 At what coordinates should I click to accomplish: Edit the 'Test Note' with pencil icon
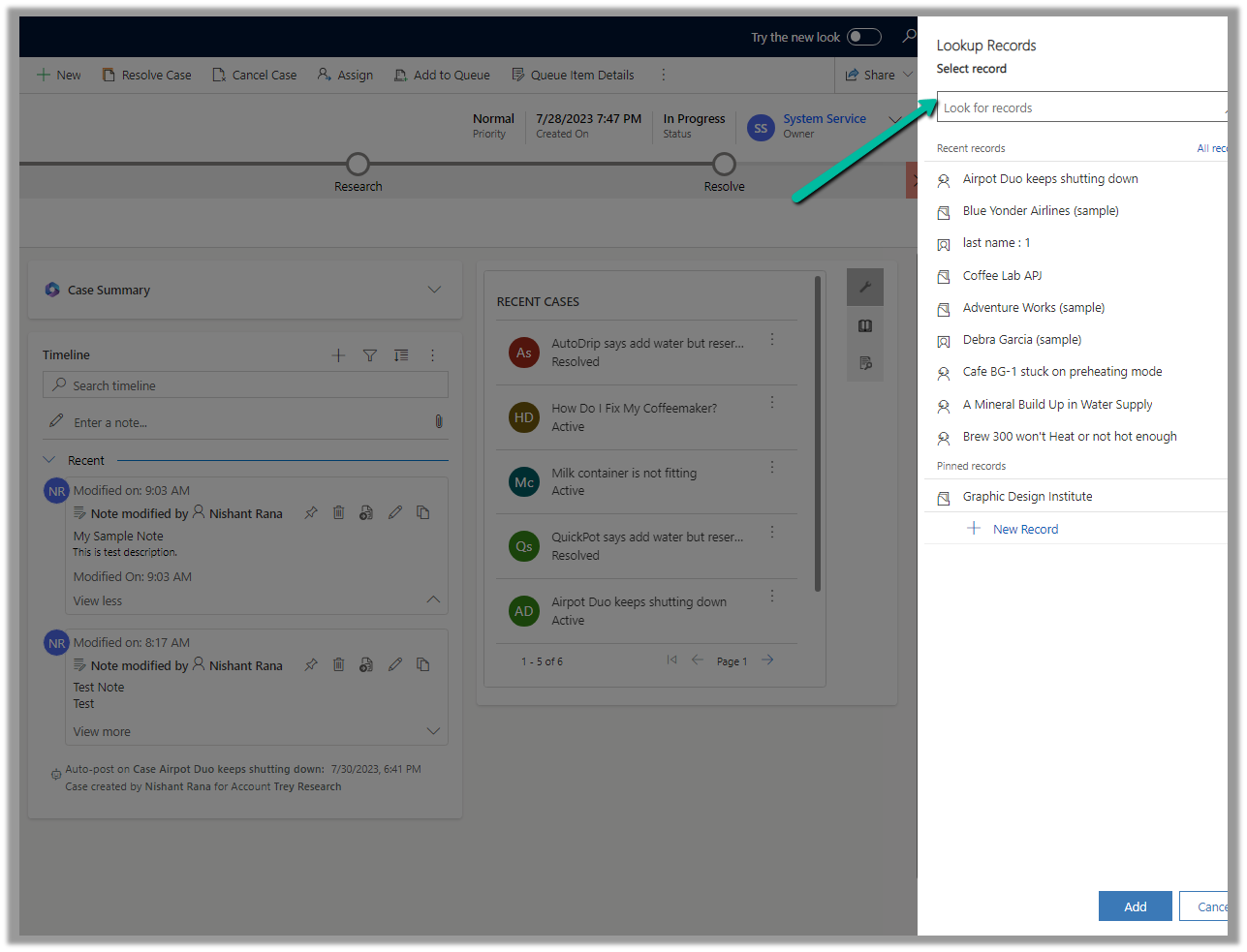pos(395,665)
